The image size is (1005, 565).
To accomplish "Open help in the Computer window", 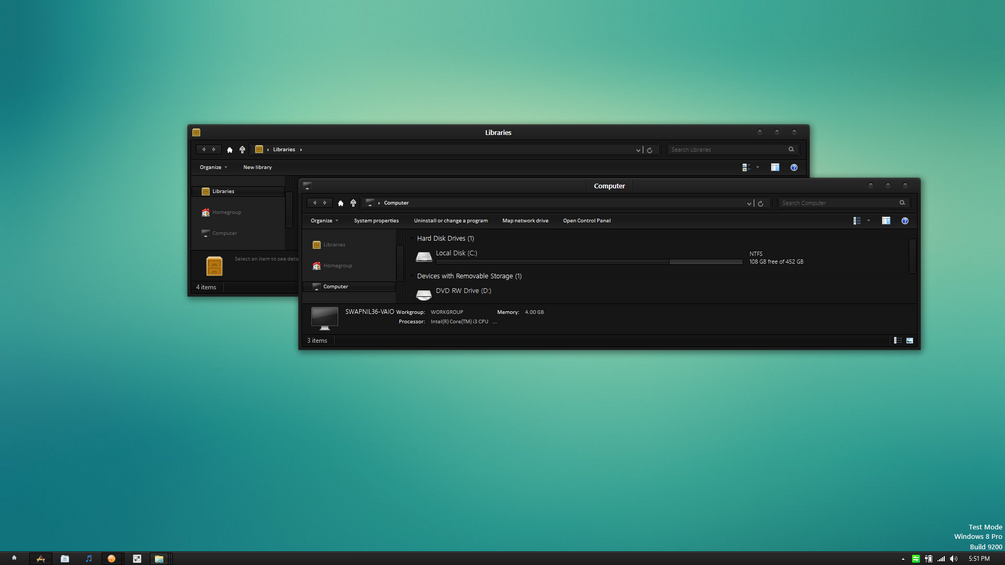I will (904, 221).
